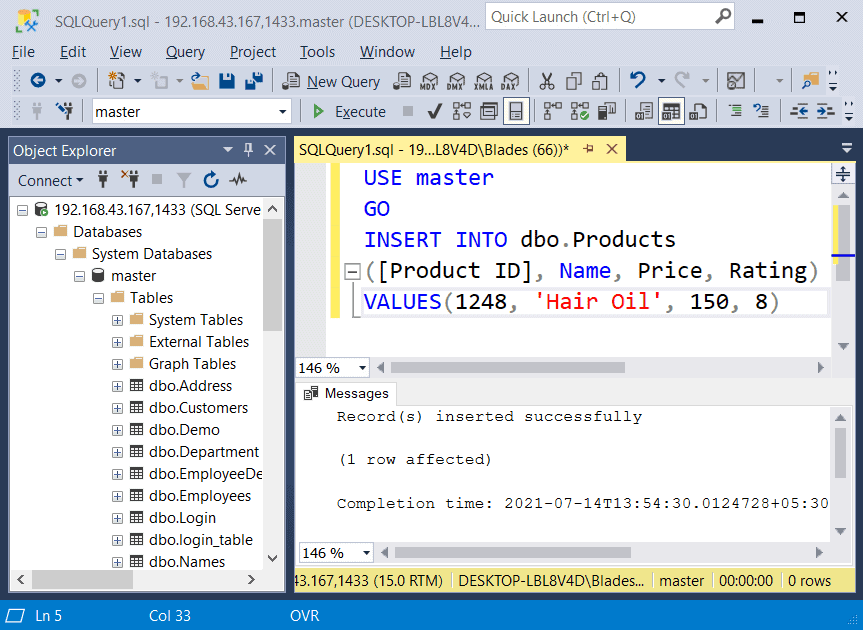Open the Query menu
Image resolution: width=863 pixels, height=630 pixels.
pos(184,52)
